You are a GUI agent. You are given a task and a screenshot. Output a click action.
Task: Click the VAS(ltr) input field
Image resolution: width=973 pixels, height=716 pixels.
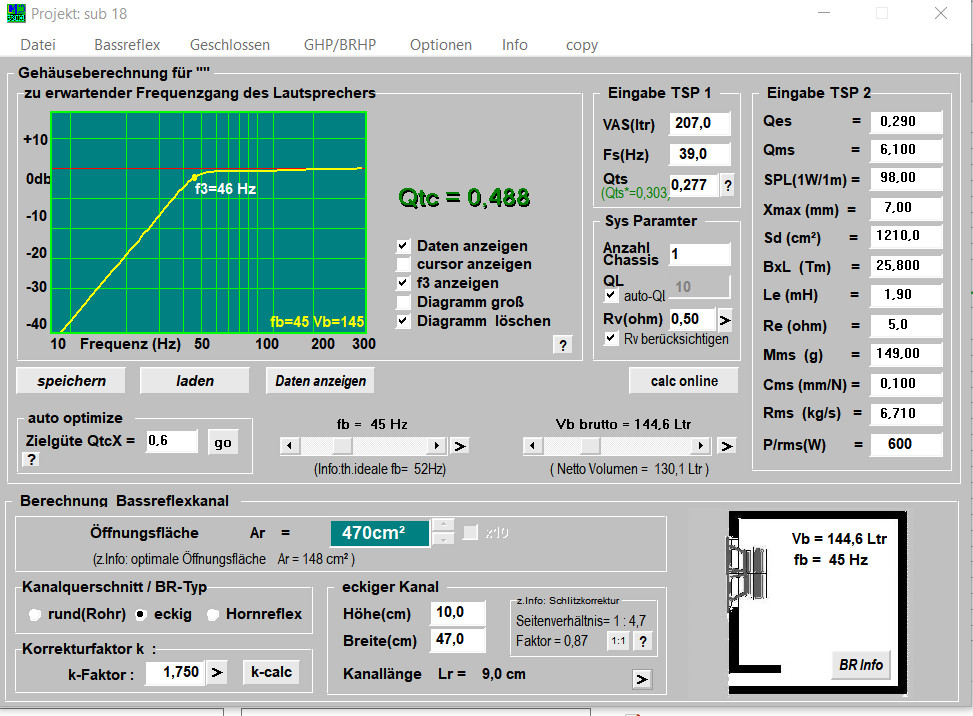coord(699,123)
